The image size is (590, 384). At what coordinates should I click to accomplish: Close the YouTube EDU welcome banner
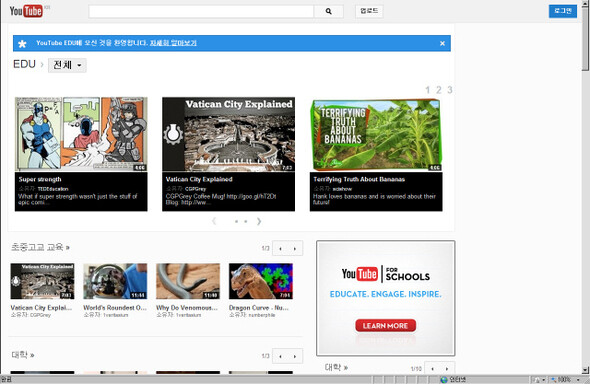[x=442, y=43]
